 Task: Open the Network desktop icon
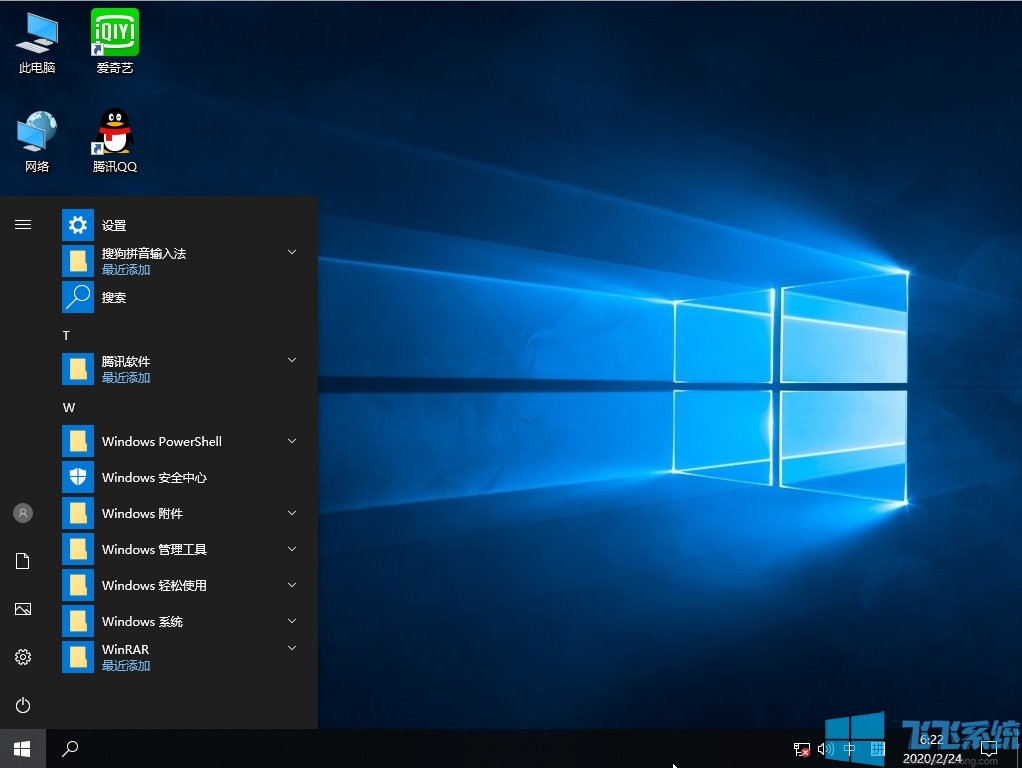pyautogui.click(x=37, y=132)
